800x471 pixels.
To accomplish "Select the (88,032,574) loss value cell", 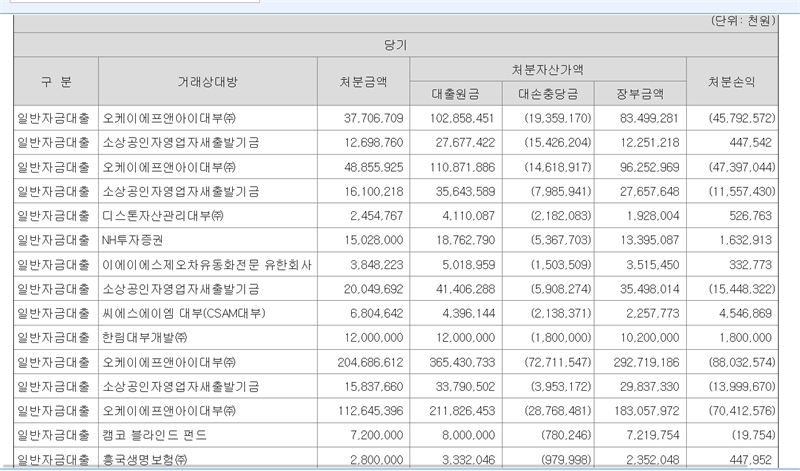I will [735, 362].
